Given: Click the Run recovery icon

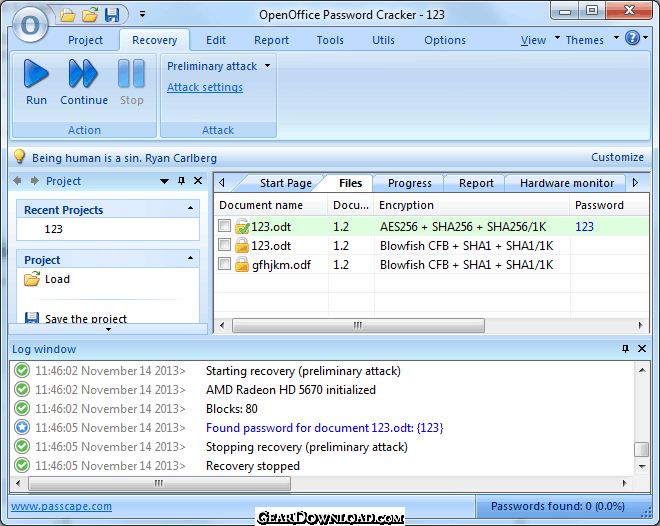Looking at the screenshot, I should point(36,74).
